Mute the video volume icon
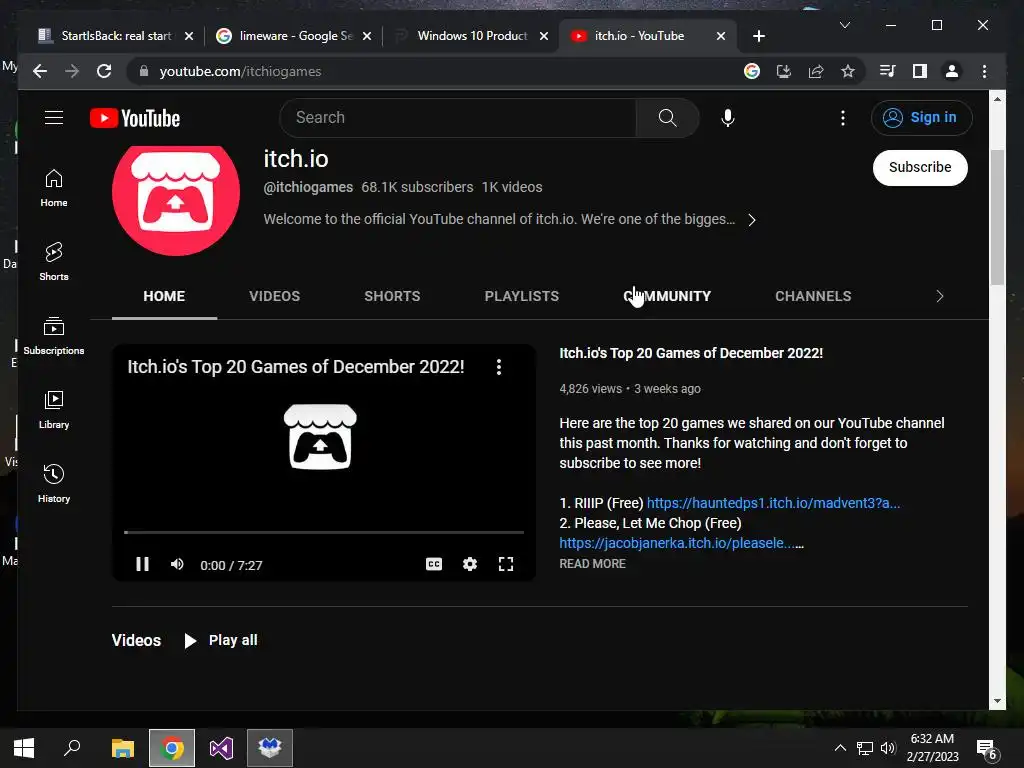This screenshot has width=1024, height=768. click(177, 564)
